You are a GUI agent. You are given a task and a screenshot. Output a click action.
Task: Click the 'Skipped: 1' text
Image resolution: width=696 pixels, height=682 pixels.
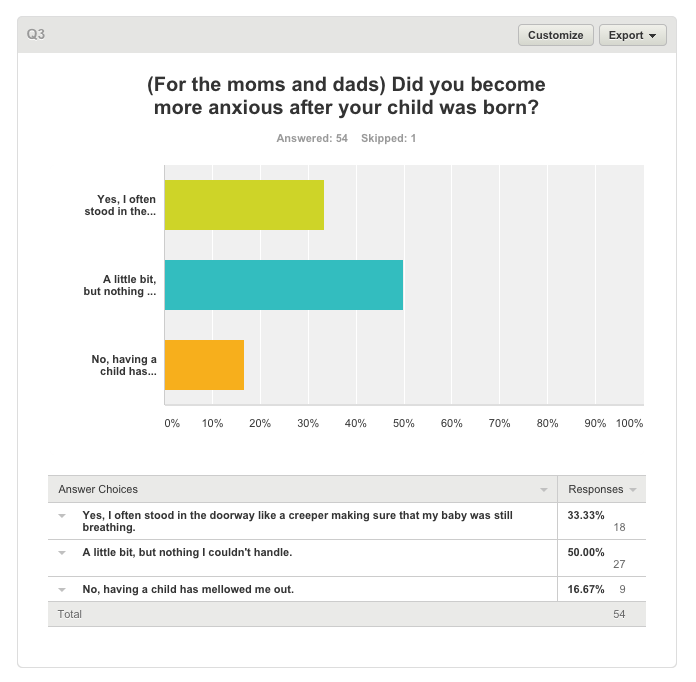(388, 138)
